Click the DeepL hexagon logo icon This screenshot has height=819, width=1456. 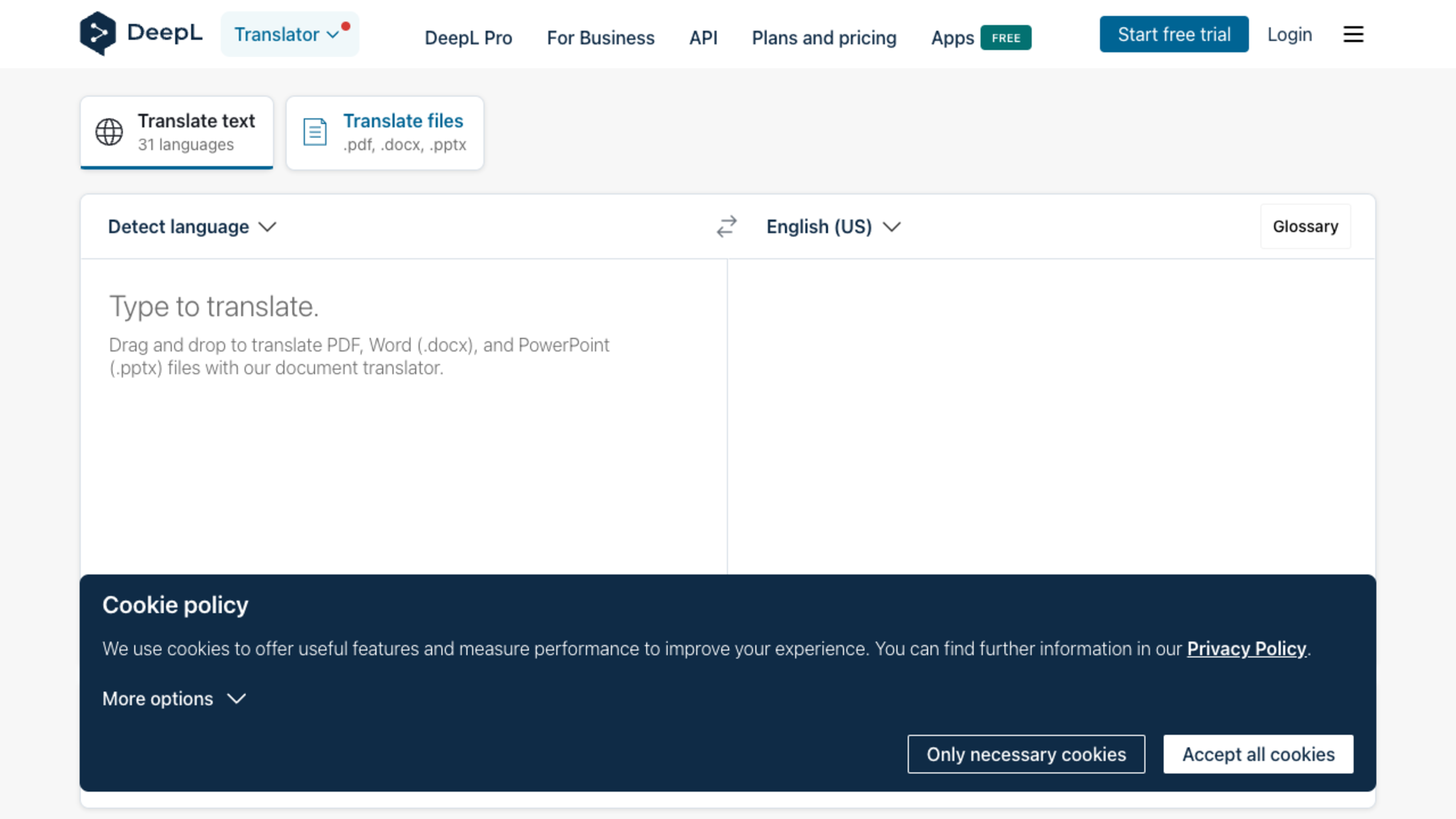click(98, 33)
